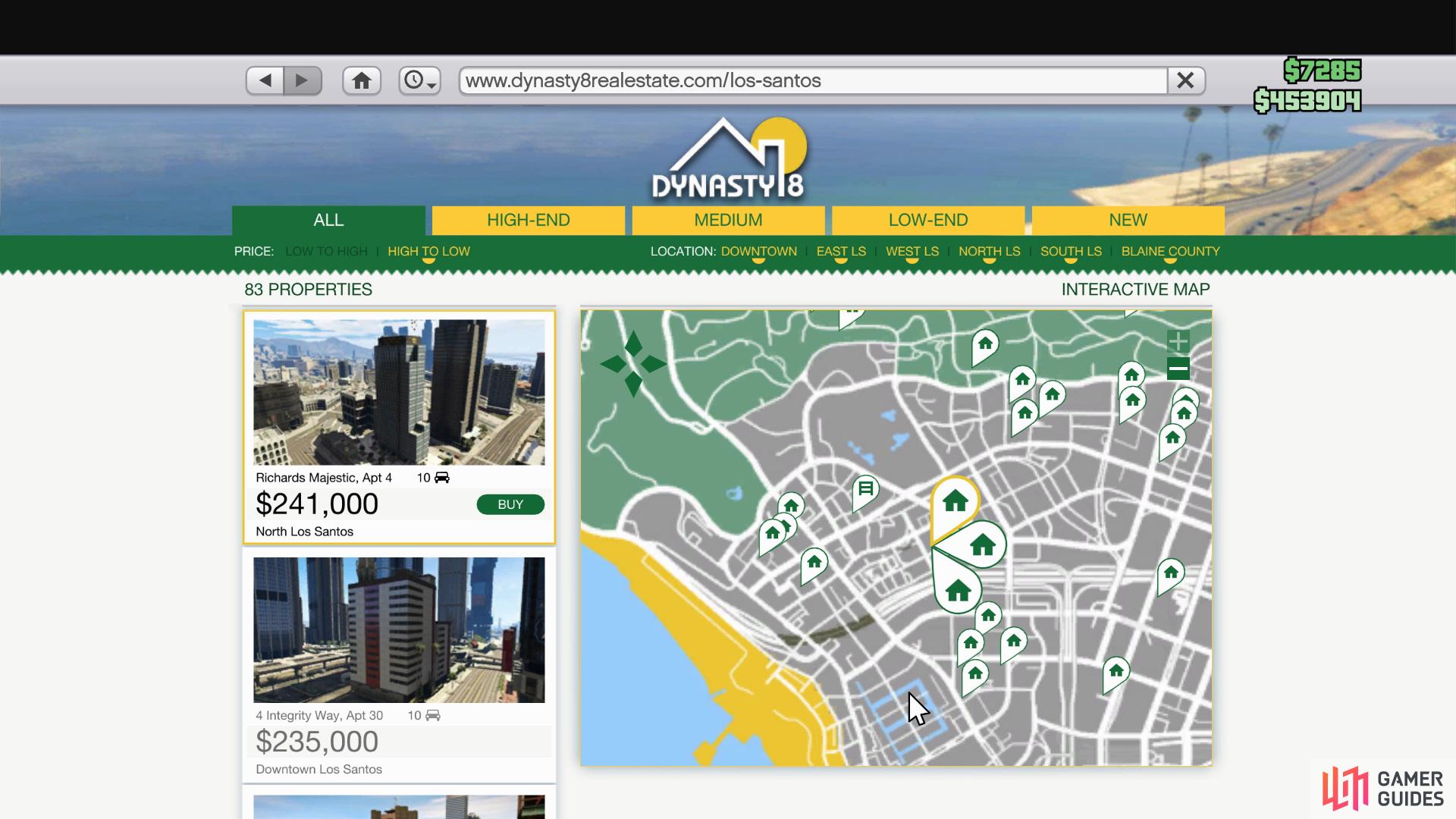This screenshot has width=1456, height=819.
Task: Sort price HIGH TO LOW
Action: 428,251
